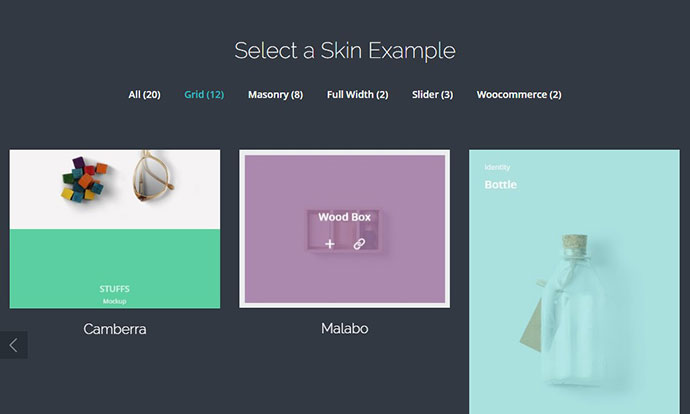The height and width of the screenshot is (414, 690).
Task: Click the plus icon on Wood Box
Action: 330,244
